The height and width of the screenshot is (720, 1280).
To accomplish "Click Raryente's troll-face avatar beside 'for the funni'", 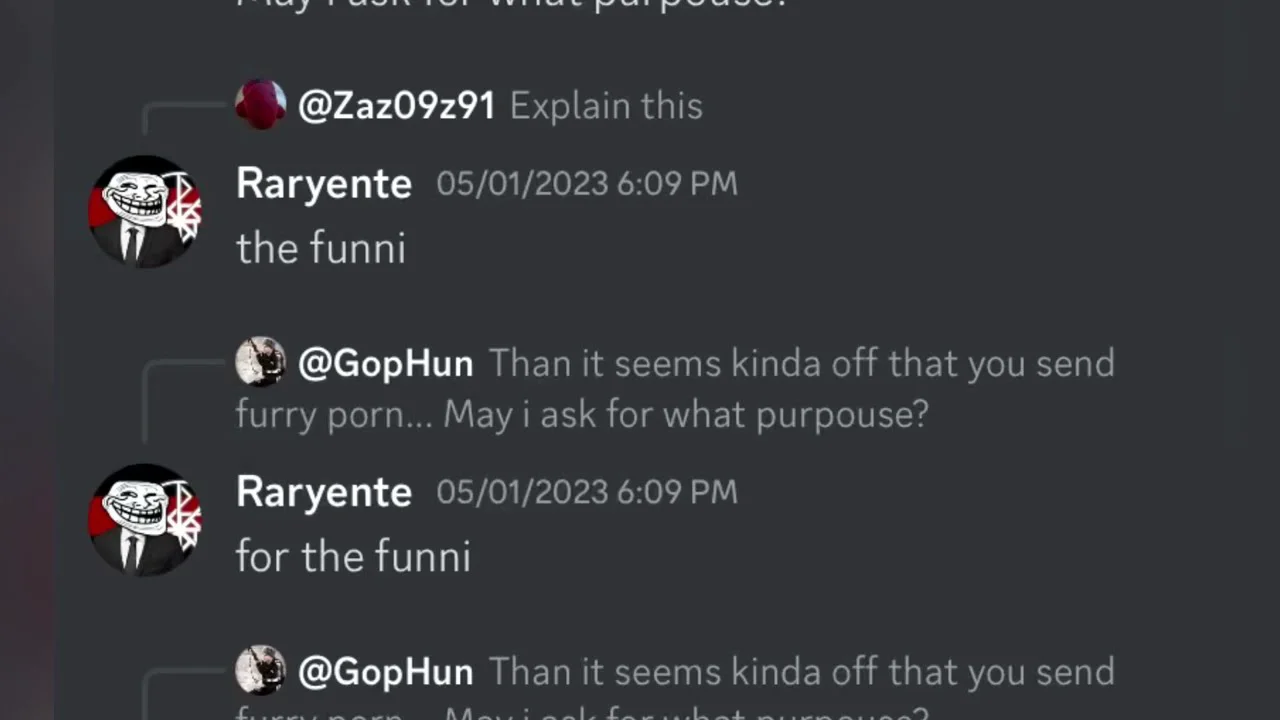I will [146, 519].
